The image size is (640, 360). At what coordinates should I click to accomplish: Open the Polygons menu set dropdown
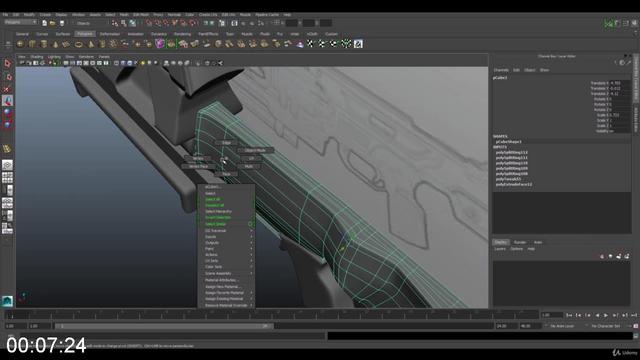point(20,22)
